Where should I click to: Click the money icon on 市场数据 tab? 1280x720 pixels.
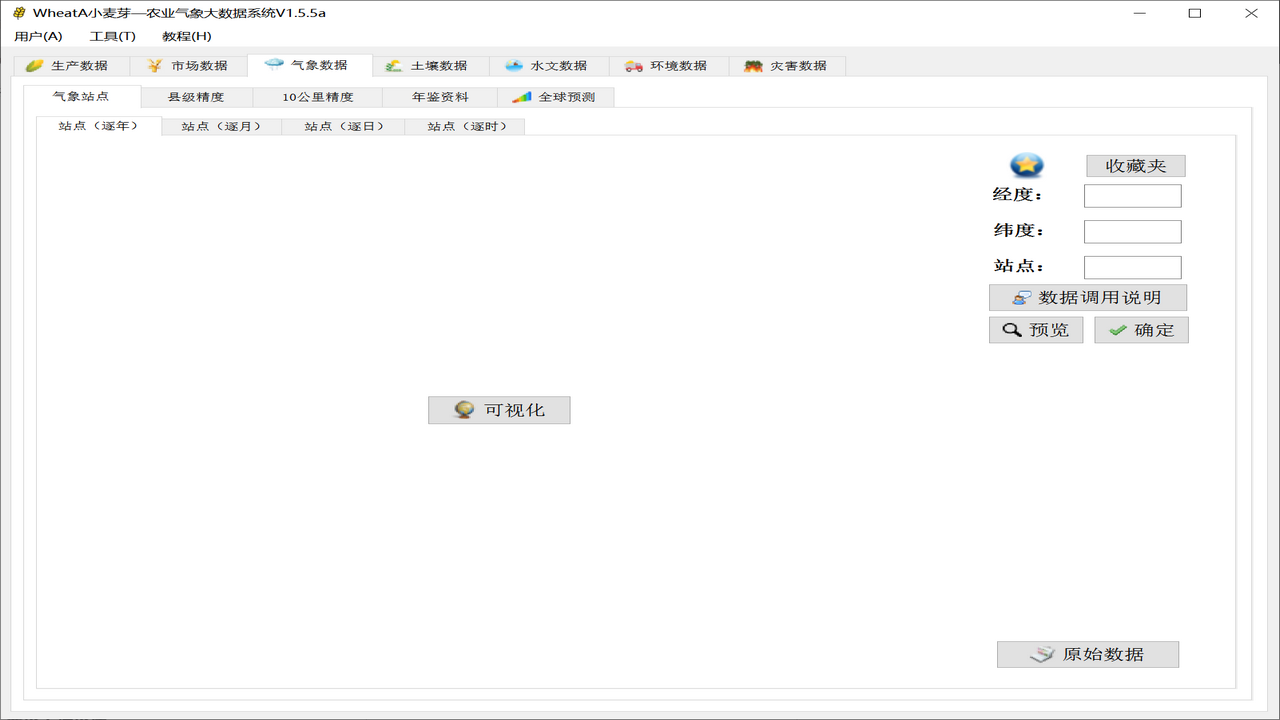click(x=152, y=64)
